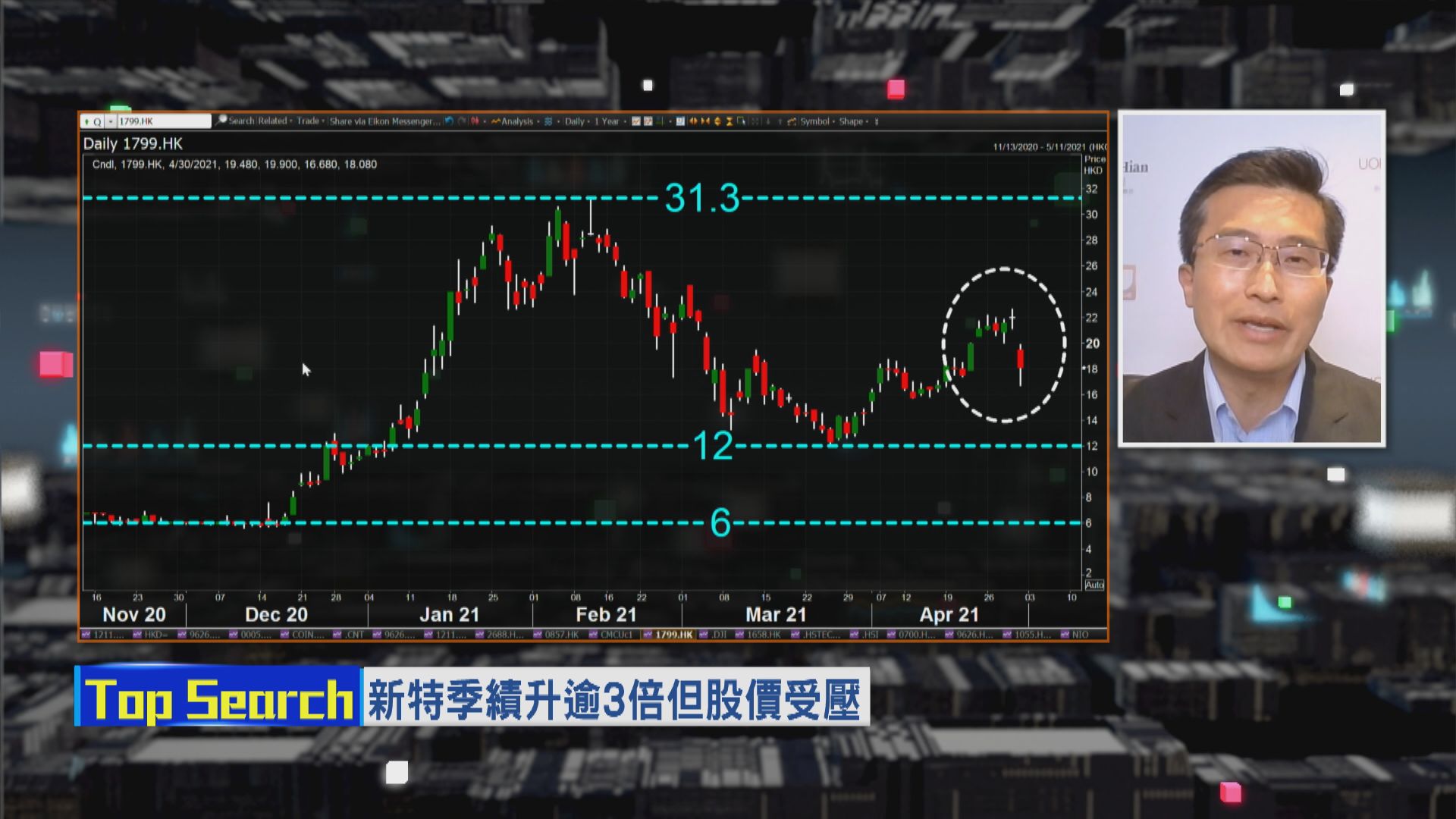Open the Daily interval dropdown

[574, 121]
